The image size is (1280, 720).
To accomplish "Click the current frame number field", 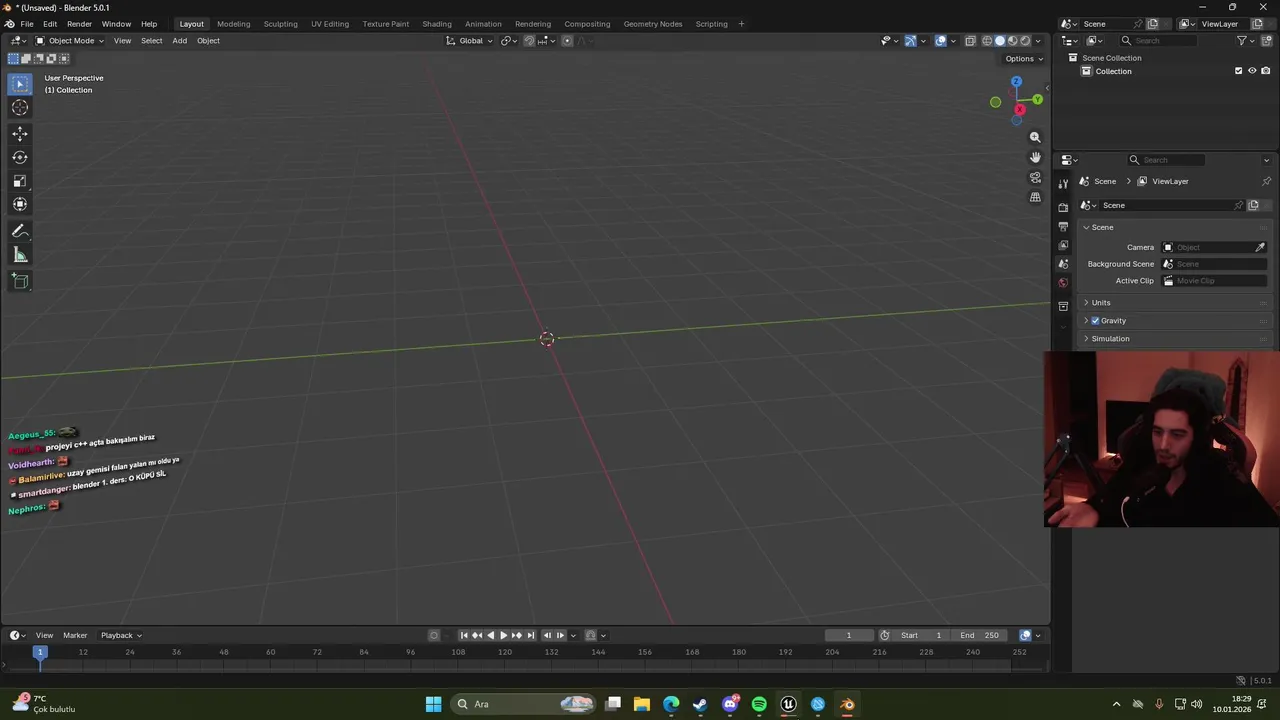I will click(849, 635).
